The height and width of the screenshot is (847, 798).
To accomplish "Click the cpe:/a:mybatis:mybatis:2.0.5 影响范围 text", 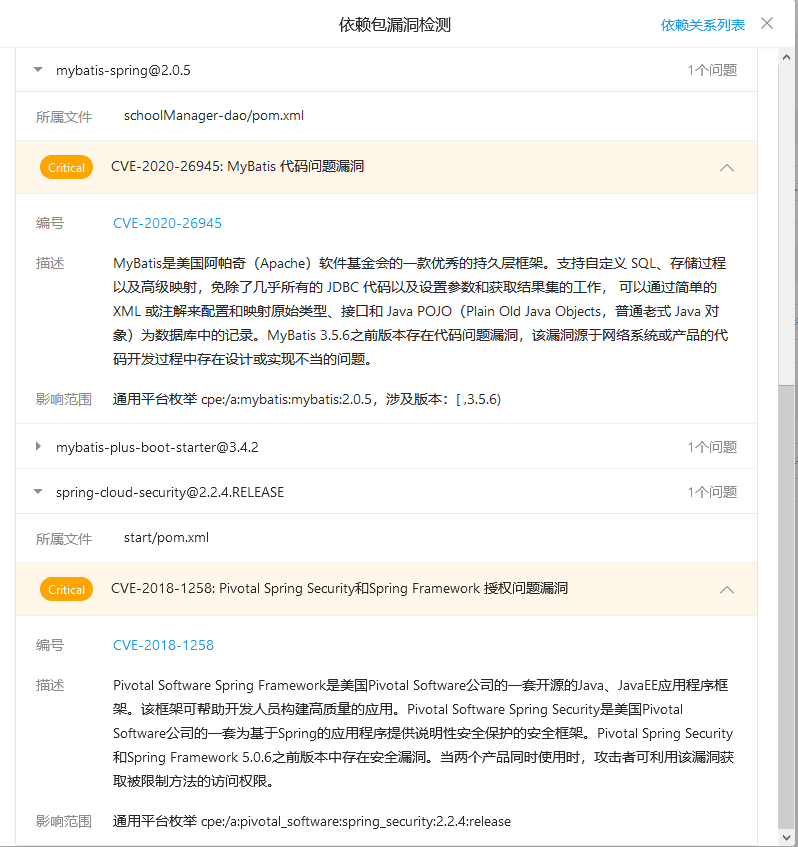I will tap(307, 399).
